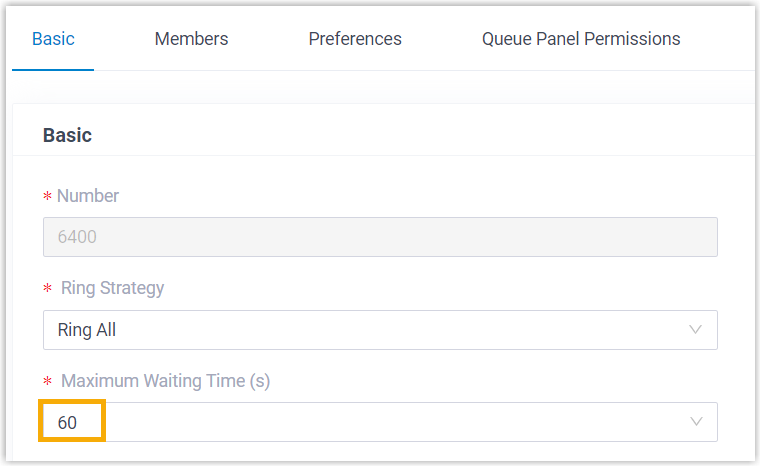Screen dimensions: 761x467
Task: Click the 'Basic' section heading
Action: (67, 135)
